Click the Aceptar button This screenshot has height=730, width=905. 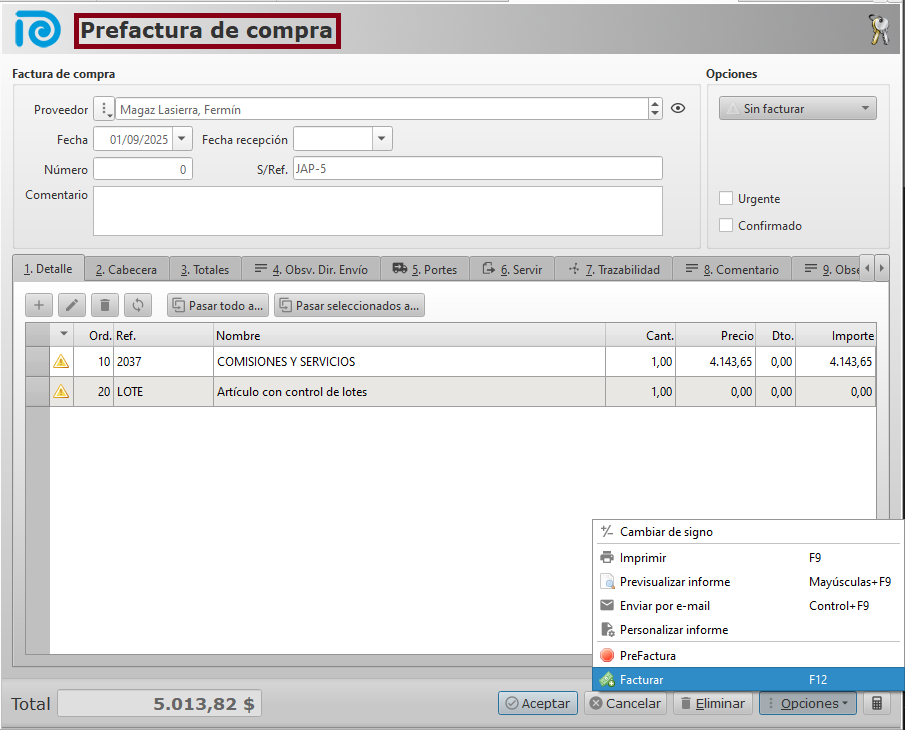coord(538,703)
